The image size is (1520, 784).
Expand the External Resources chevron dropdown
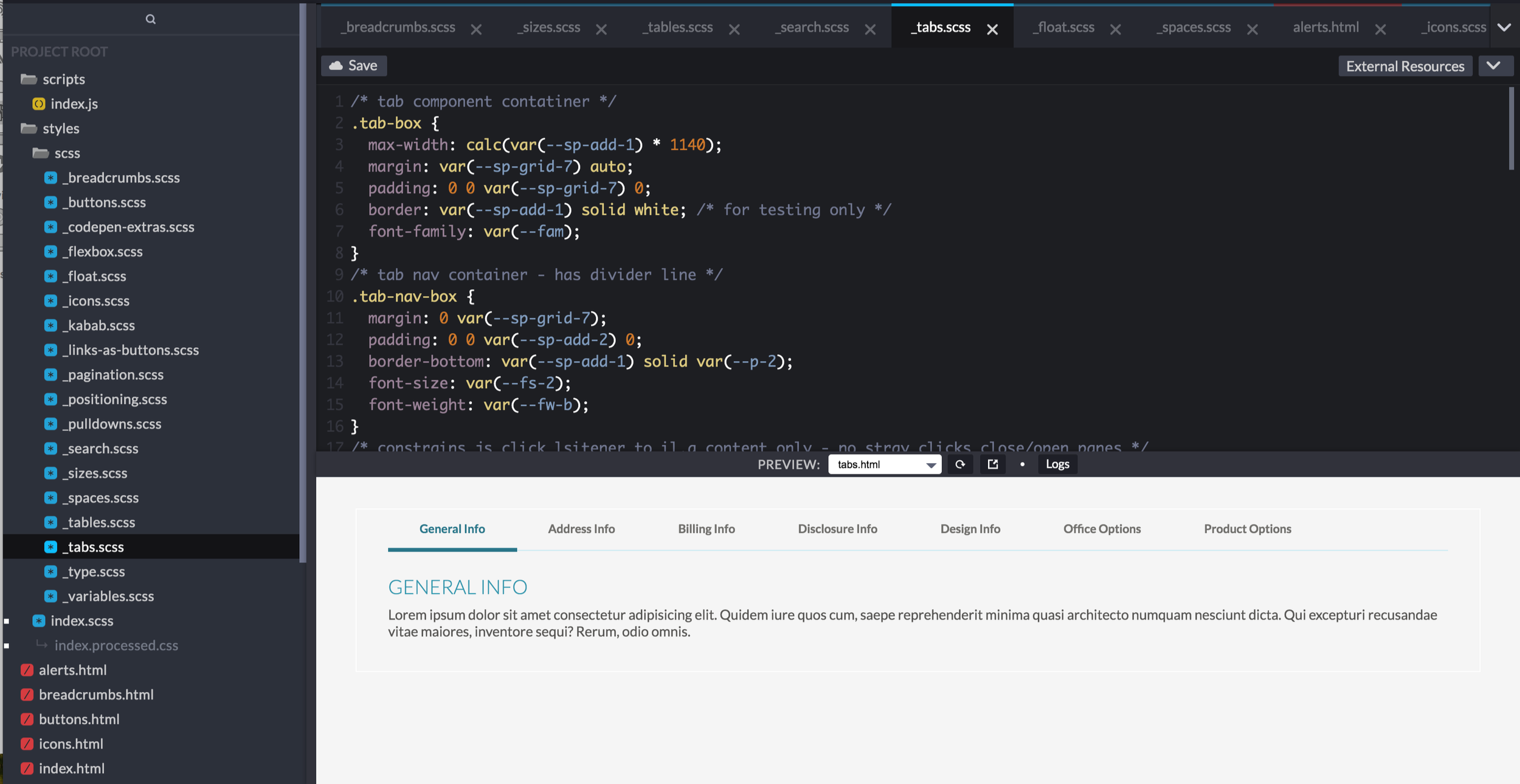pyautogui.click(x=1494, y=66)
